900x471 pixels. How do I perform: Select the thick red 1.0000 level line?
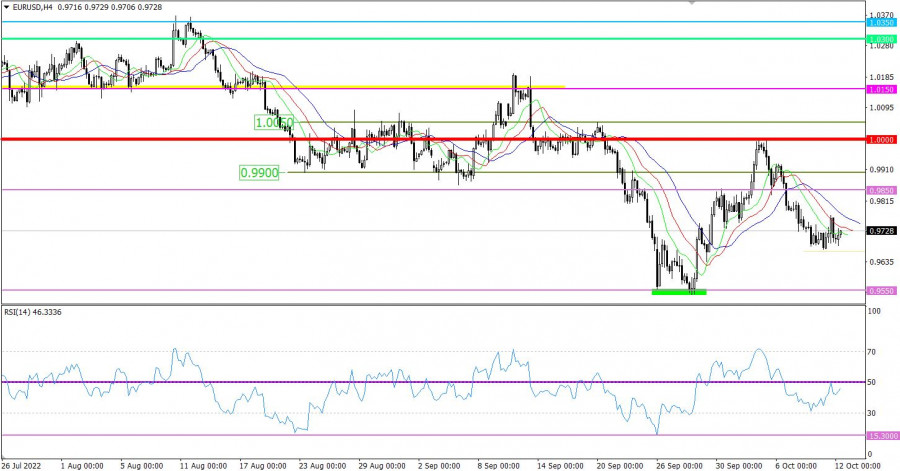[400, 139]
